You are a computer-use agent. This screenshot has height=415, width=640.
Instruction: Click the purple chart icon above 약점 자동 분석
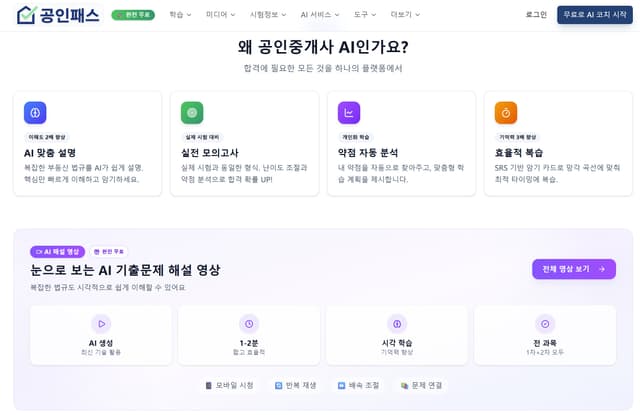click(x=349, y=113)
